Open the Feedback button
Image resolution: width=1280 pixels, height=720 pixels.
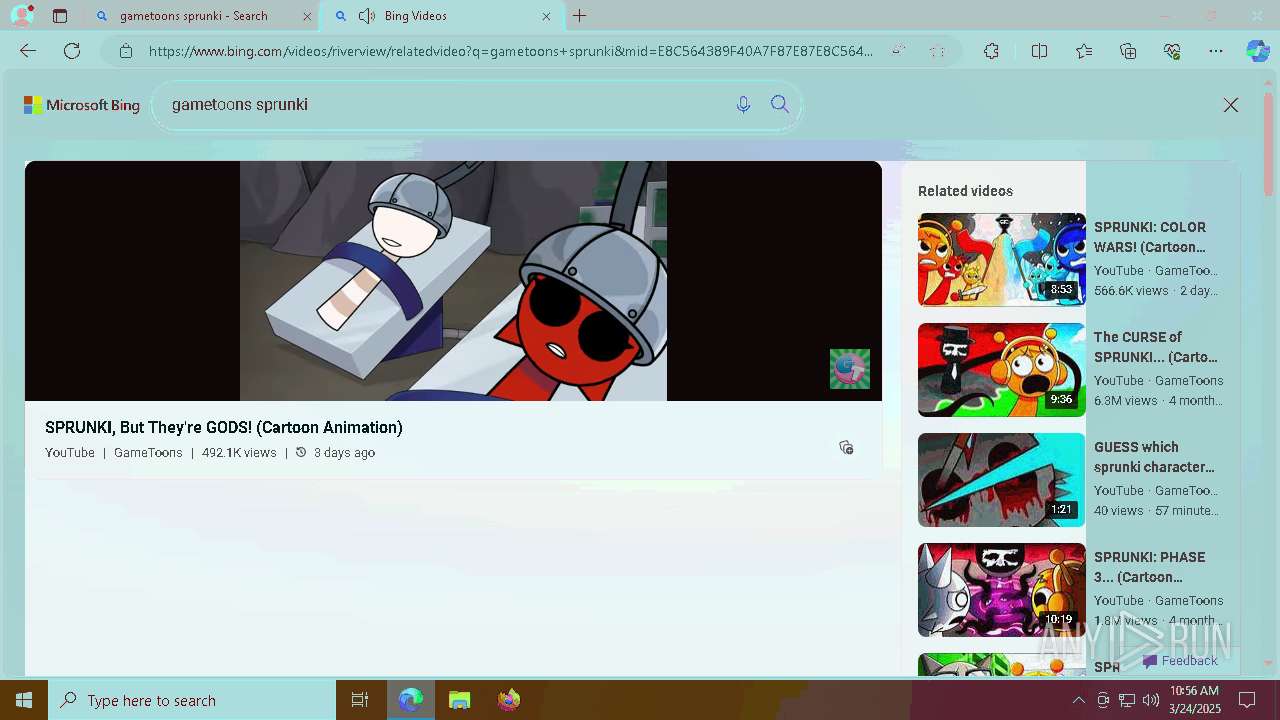tap(1180, 661)
